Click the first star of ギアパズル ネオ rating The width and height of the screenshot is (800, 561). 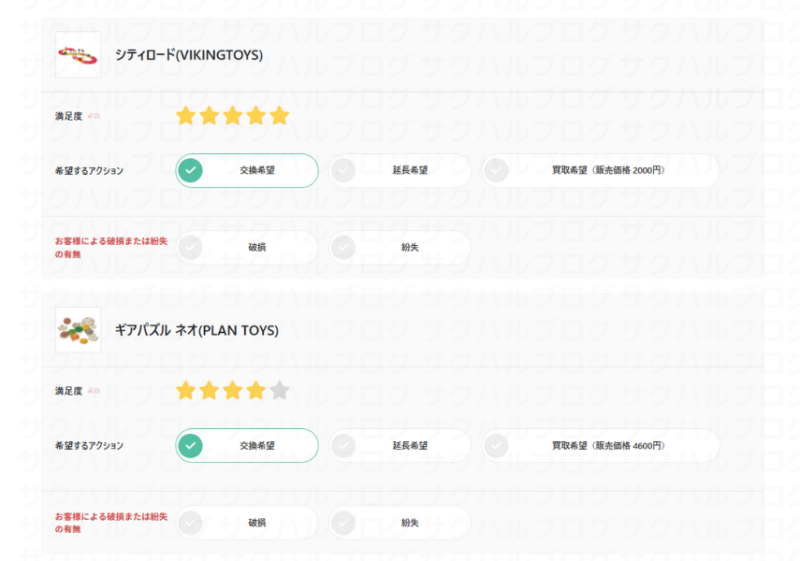click(186, 391)
